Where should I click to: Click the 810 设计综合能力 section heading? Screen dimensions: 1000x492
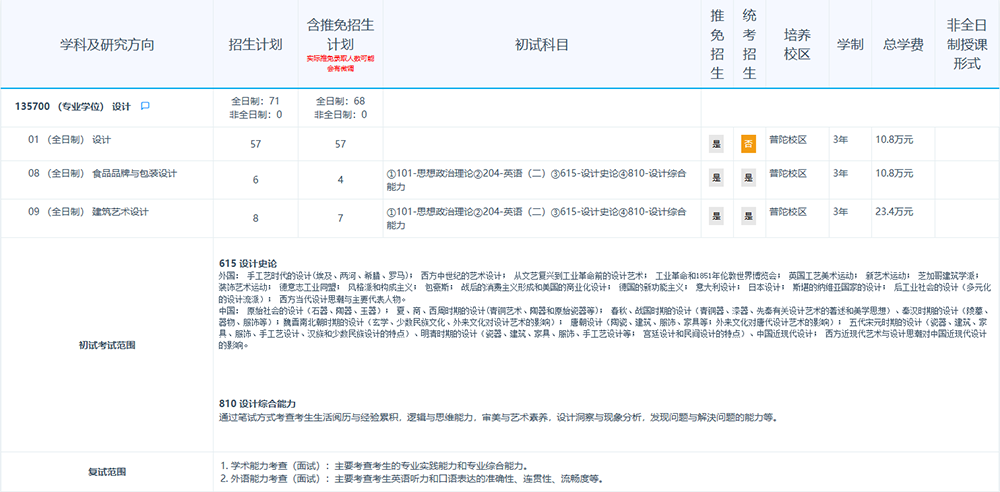click(x=257, y=403)
